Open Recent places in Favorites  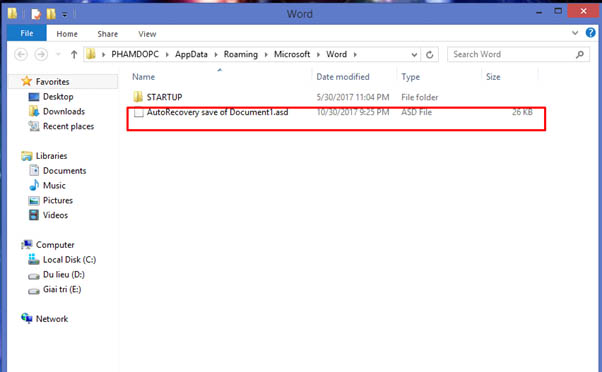[68, 126]
